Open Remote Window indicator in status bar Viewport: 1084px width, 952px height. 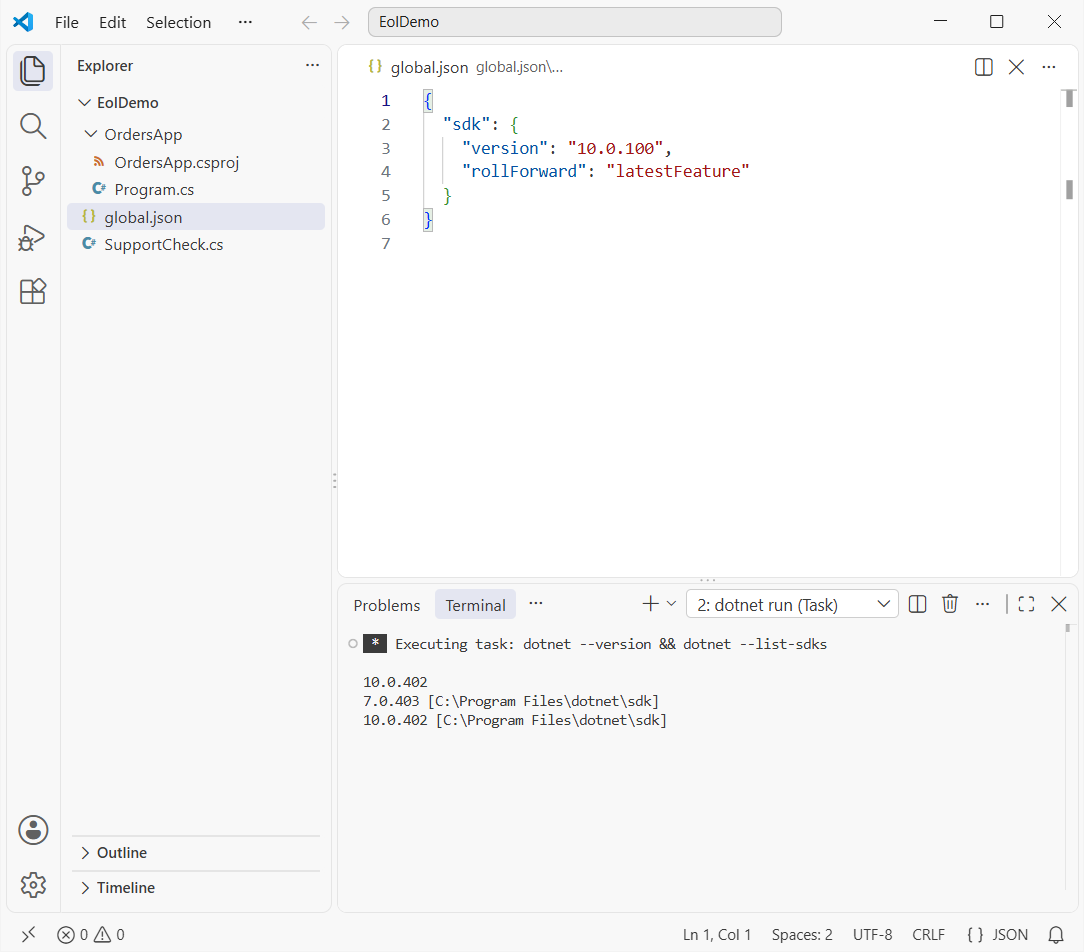pyautogui.click(x=28, y=935)
